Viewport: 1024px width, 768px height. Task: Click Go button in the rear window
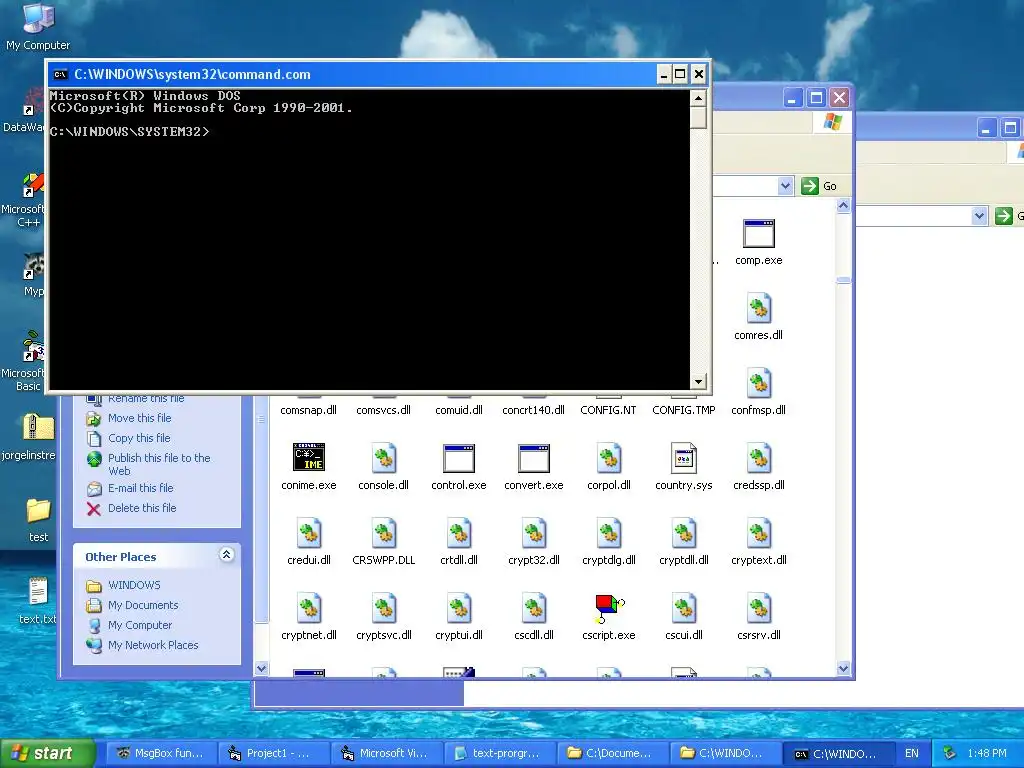(1009, 216)
